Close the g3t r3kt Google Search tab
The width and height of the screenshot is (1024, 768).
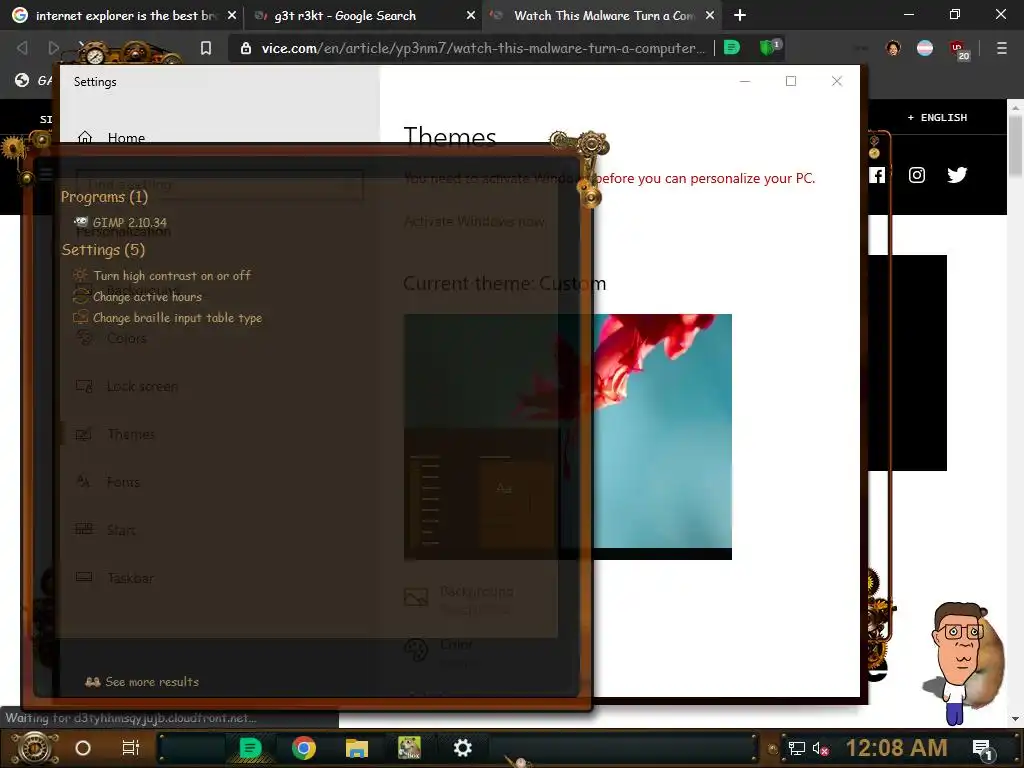tap(471, 15)
